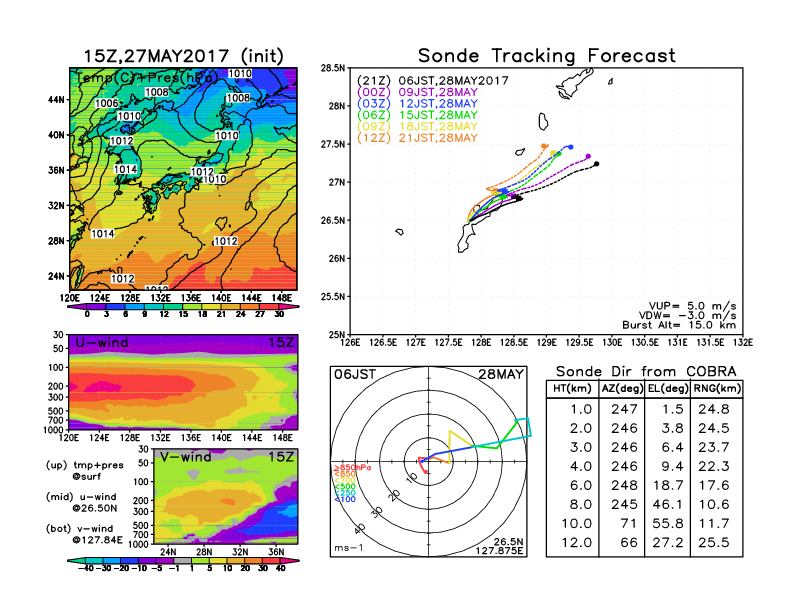
Task: Click the green '<500' hodograph legend entry
Action: 344,487
